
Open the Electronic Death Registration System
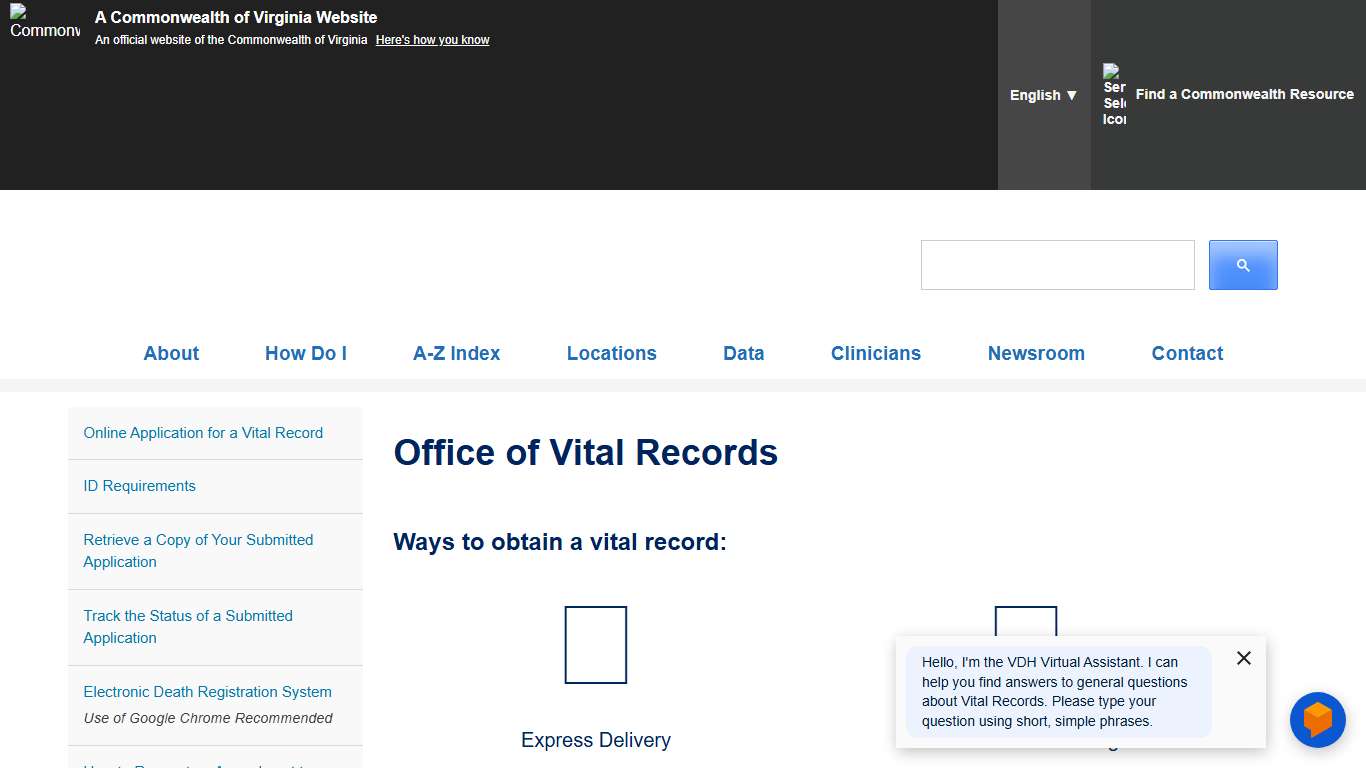[207, 691]
